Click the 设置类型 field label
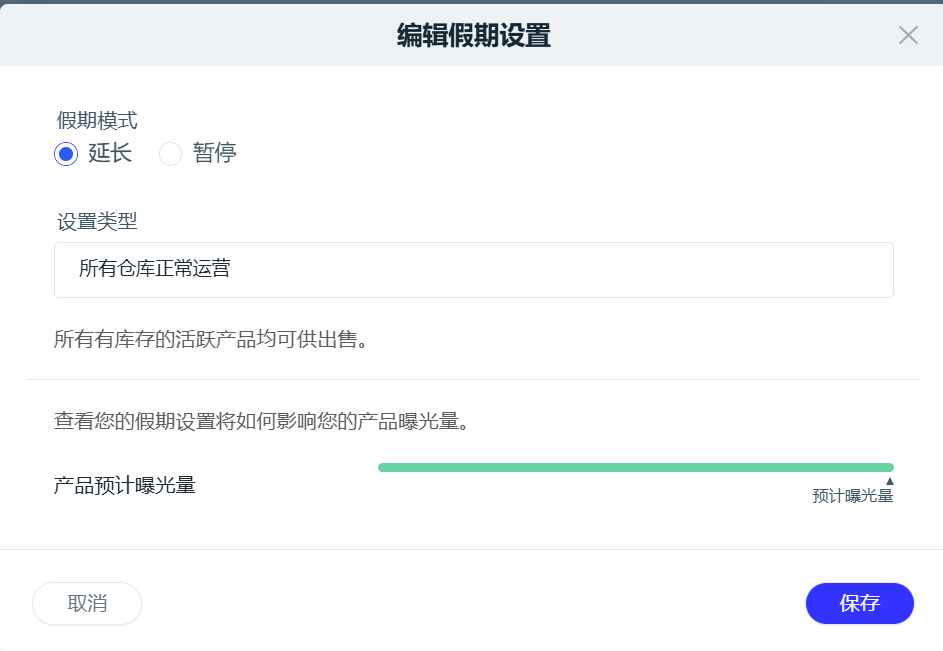Viewport: 943px width, 651px height. [x=97, y=221]
